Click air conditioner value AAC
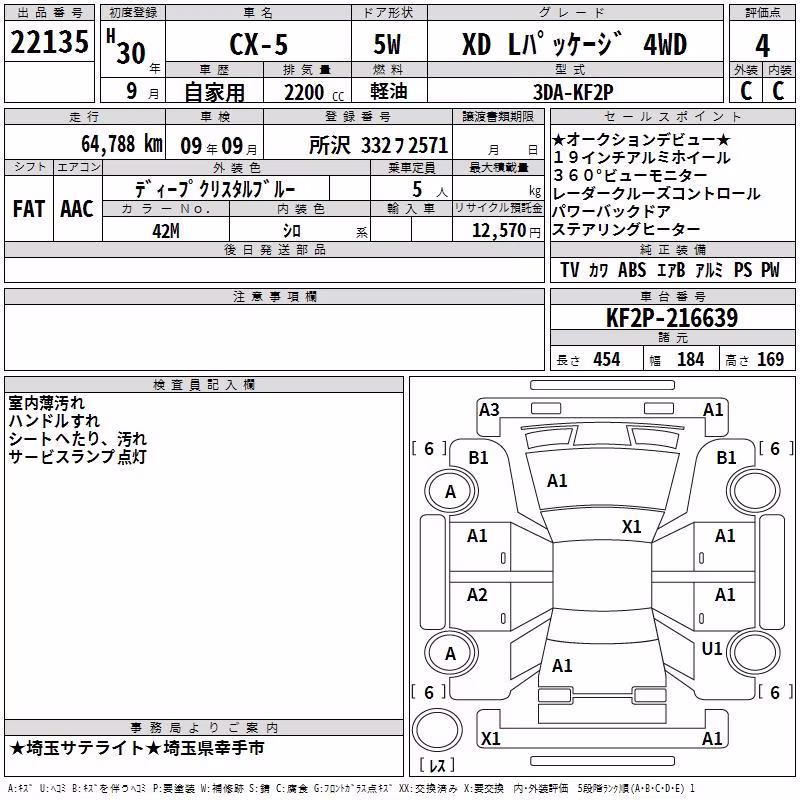800x800 pixels. click(77, 209)
